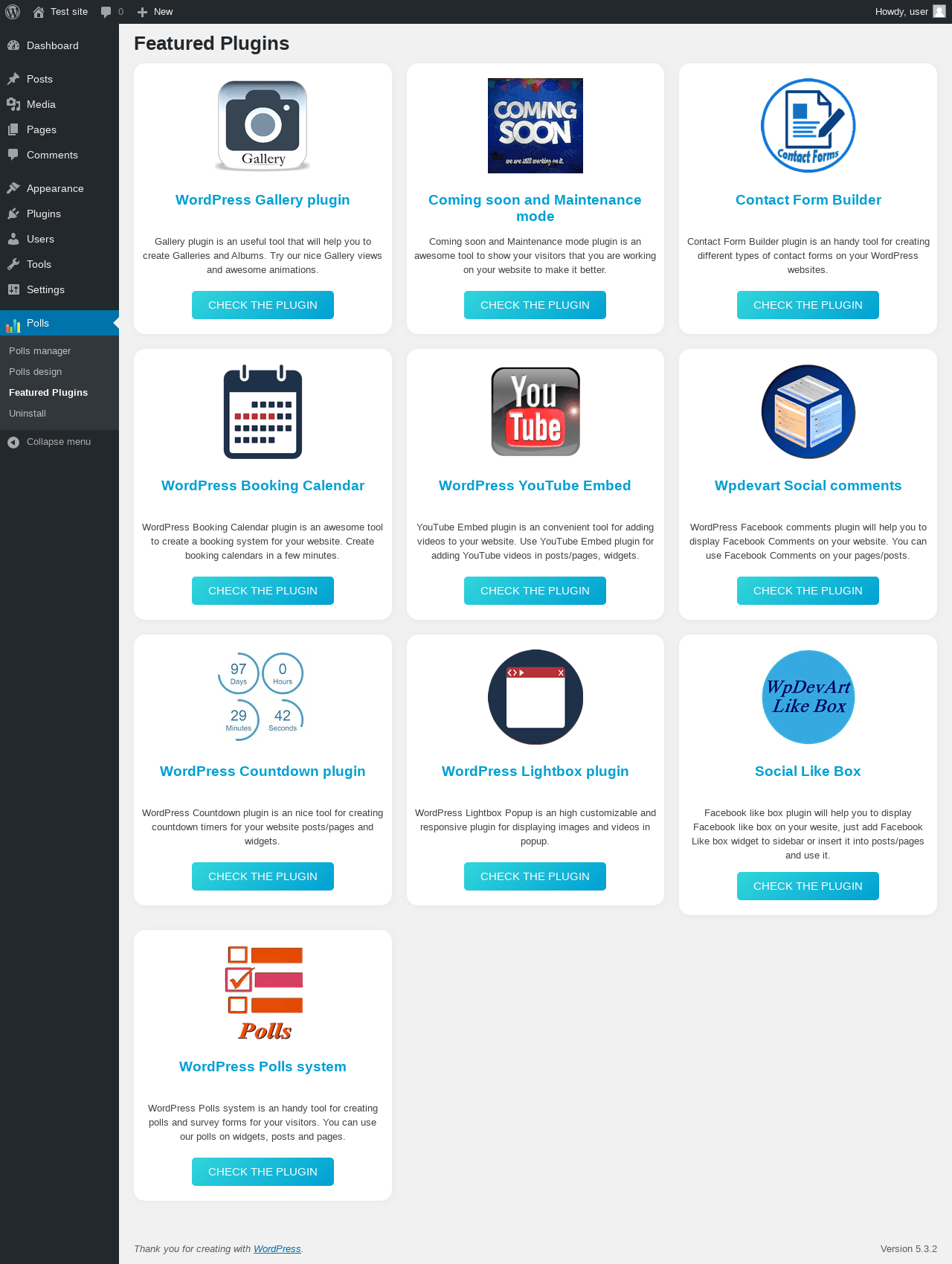Click the Users person icon
The width and height of the screenshot is (952, 1264).
(x=13, y=239)
